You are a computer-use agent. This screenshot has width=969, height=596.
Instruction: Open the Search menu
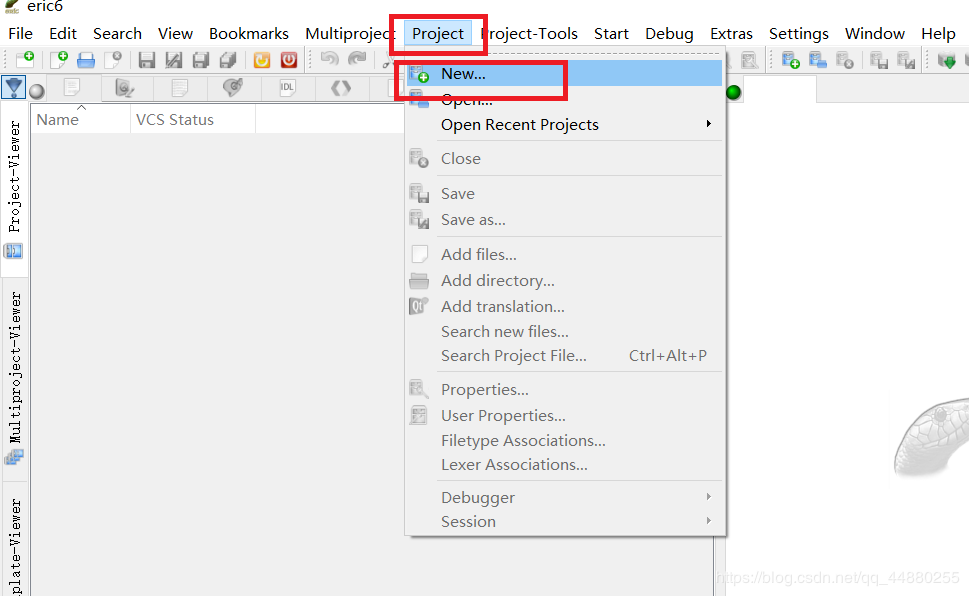tap(117, 33)
